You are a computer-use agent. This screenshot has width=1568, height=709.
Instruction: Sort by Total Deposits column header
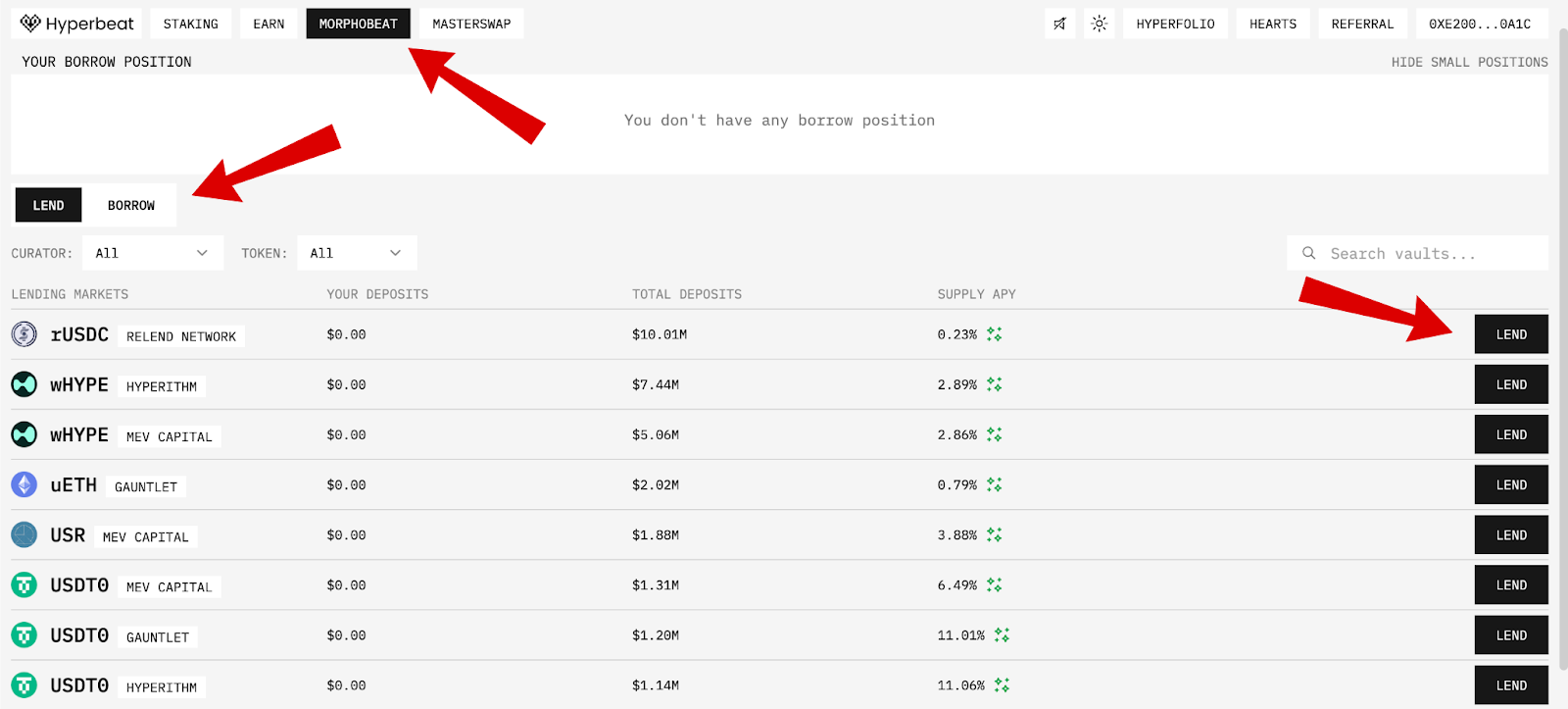(x=687, y=294)
